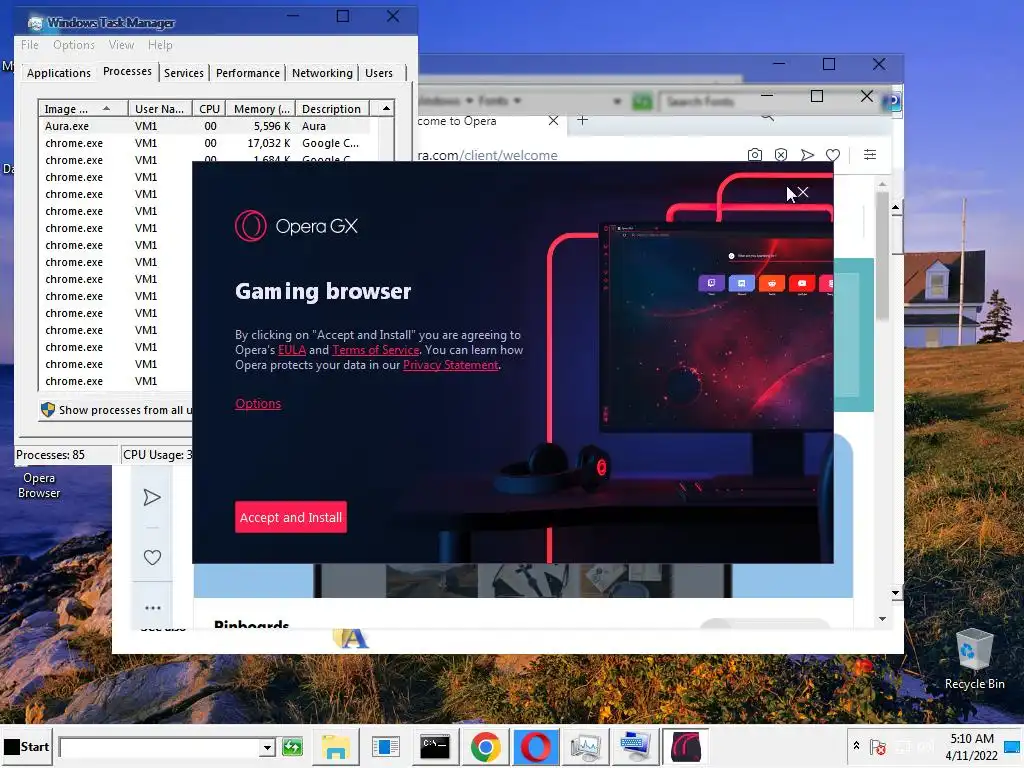Viewport: 1024px width, 768px height.
Task: Select the Aura.exe process row
Action: tap(204, 126)
